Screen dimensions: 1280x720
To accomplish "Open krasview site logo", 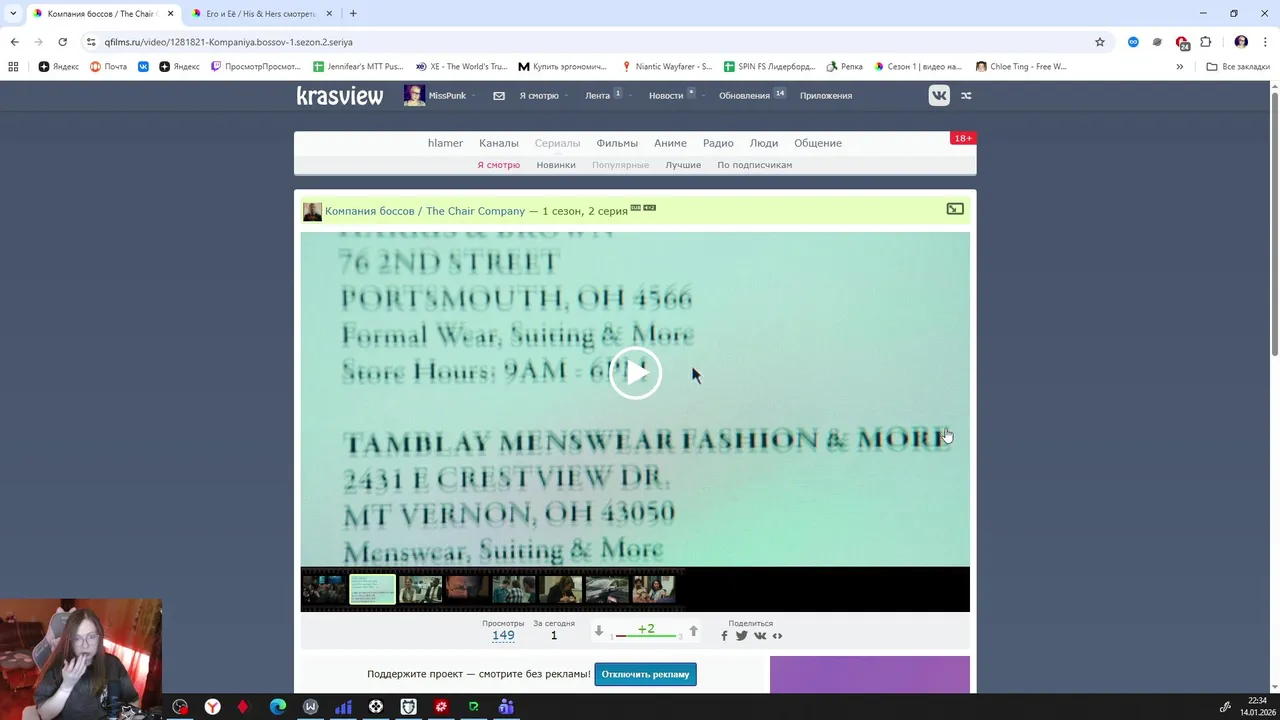I will point(340,96).
